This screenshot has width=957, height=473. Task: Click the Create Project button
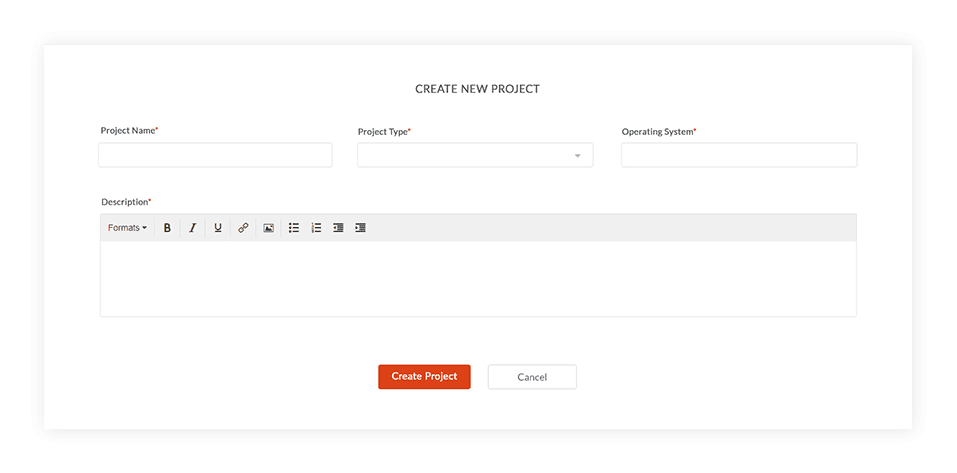[x=424, y=377]
